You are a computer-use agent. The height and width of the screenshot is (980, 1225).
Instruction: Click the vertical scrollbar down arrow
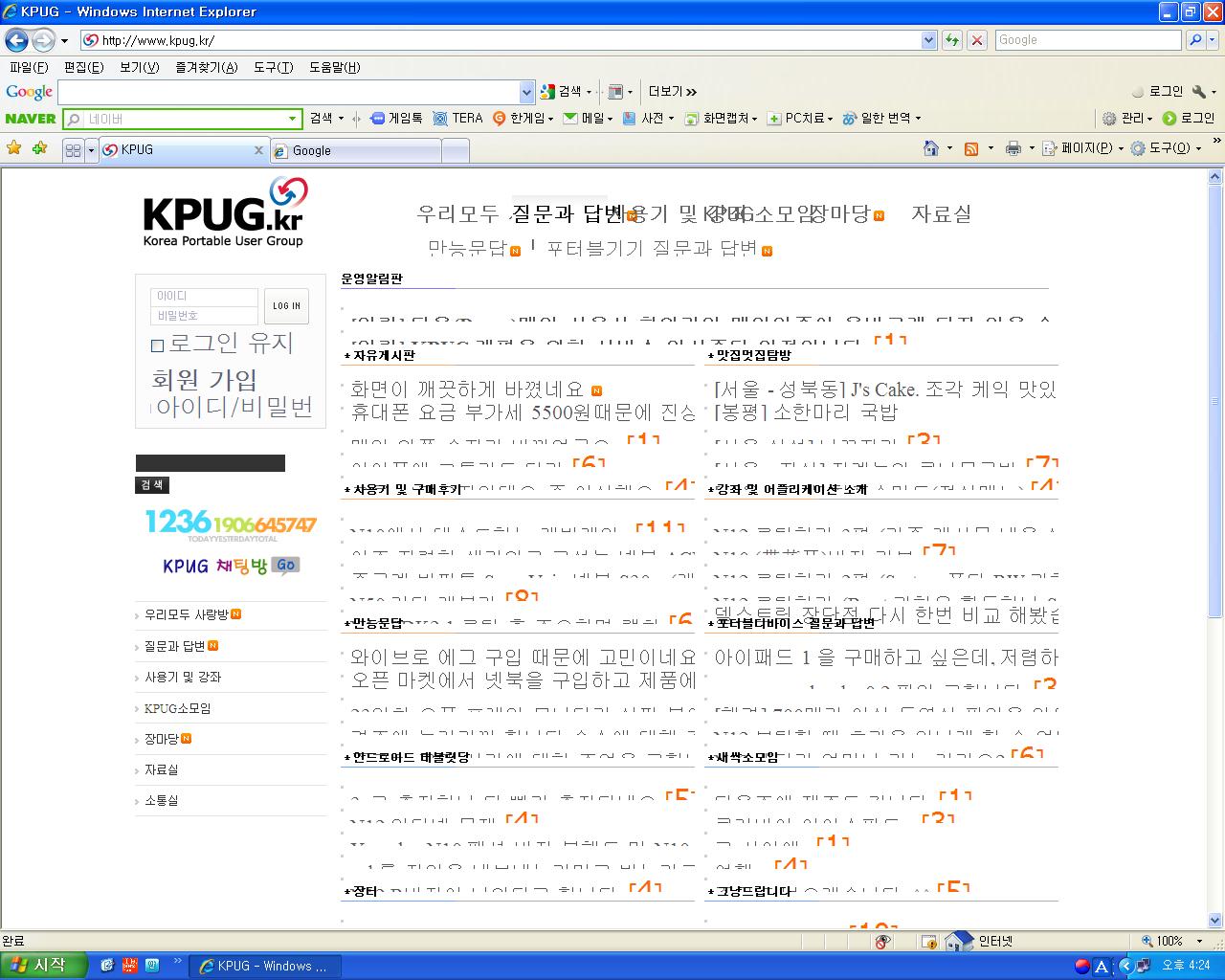point(1216,921)
